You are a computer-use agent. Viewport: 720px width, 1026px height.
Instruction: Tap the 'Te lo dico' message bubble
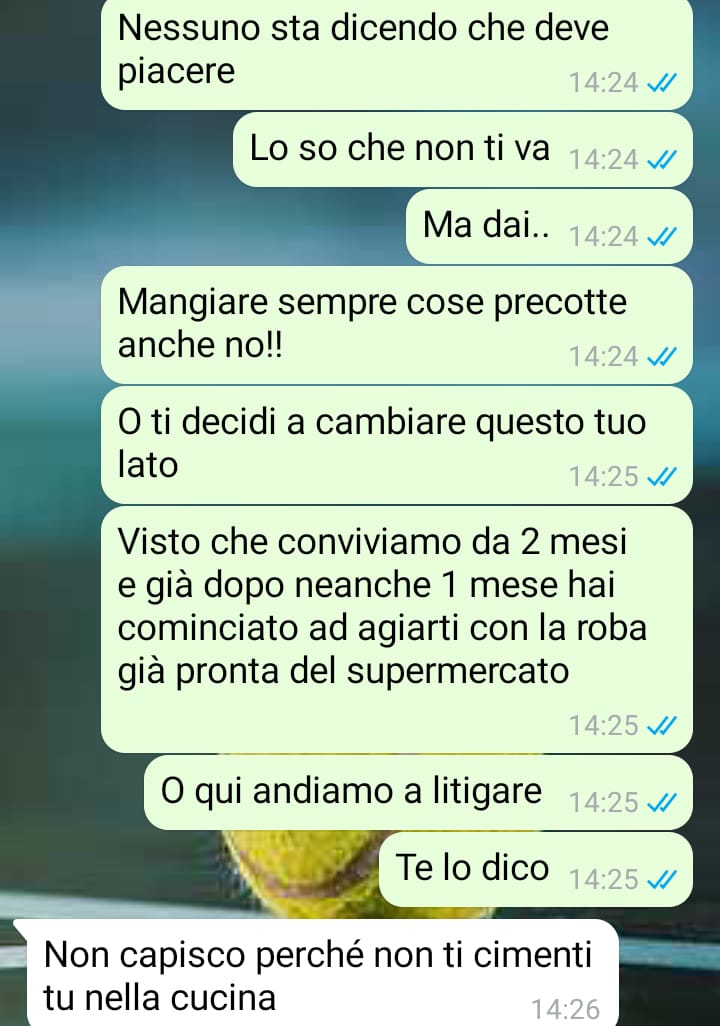coord(535,870)
